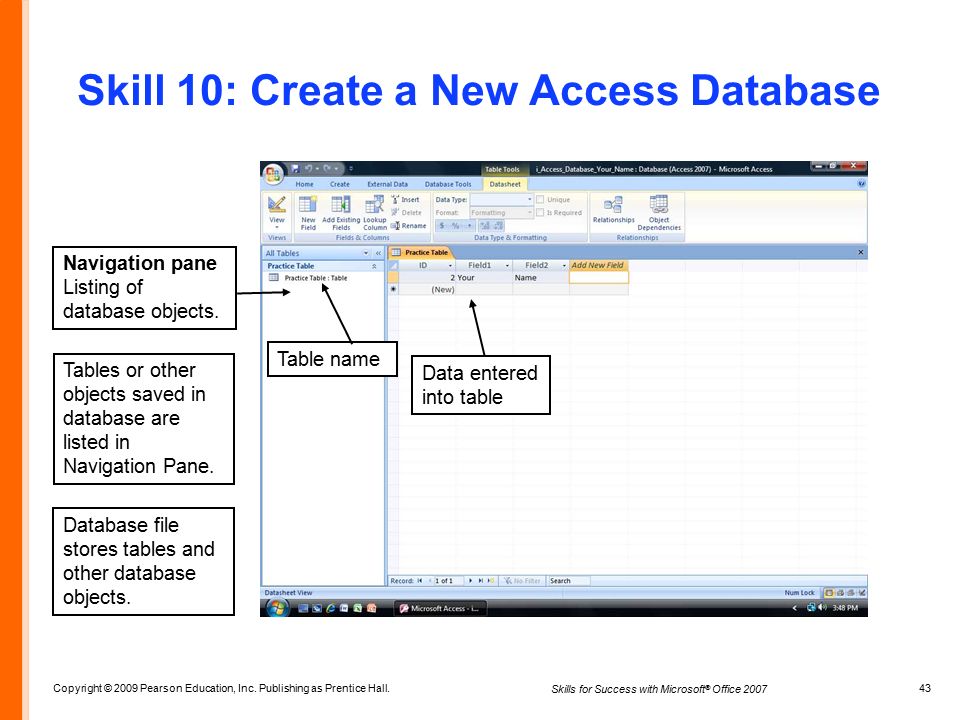Open Field2 column dropdown arrow
The height and width of the screenshot is (720, 960).
click(x=564, y=266)
